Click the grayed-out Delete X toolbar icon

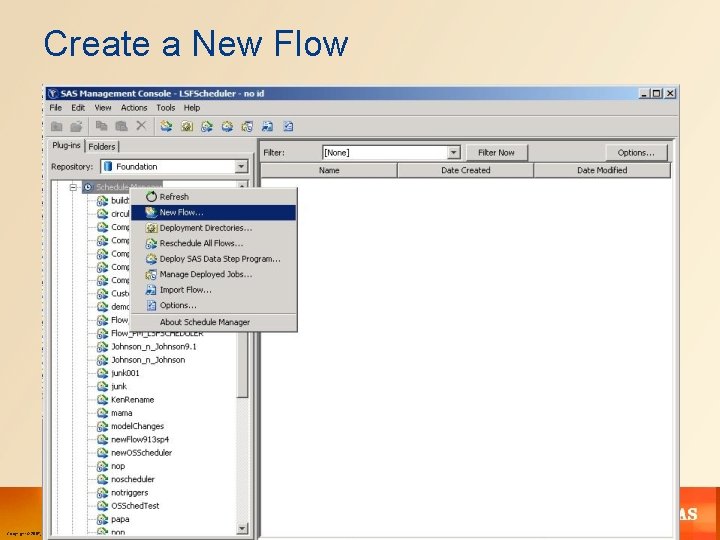pyautogui.click(x=141, y=126)
